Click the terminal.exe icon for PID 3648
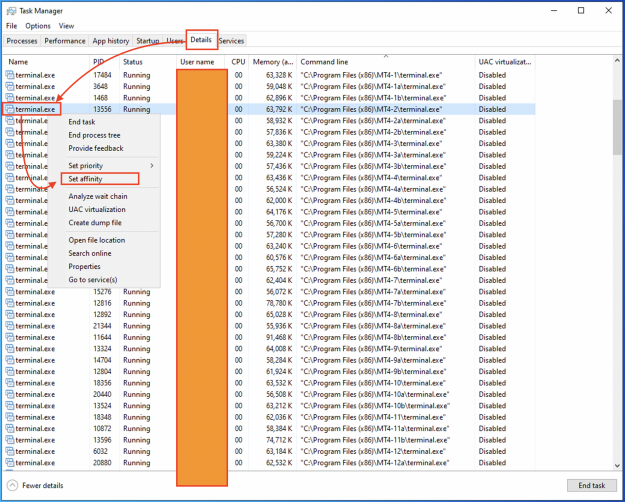Screen dimensions: 625x502 10,87
